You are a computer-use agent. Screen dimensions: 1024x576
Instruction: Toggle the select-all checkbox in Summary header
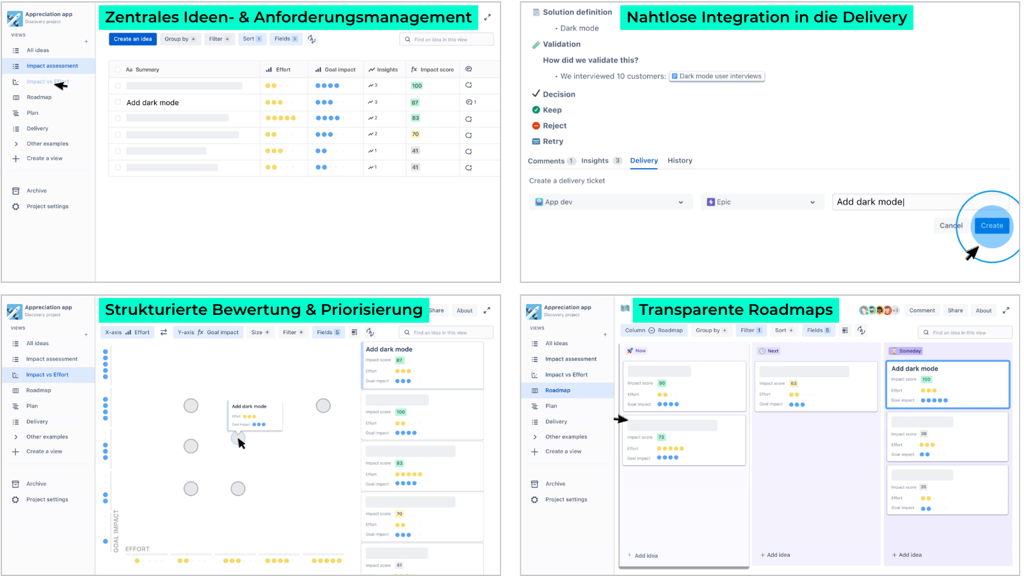click(117, 69)
